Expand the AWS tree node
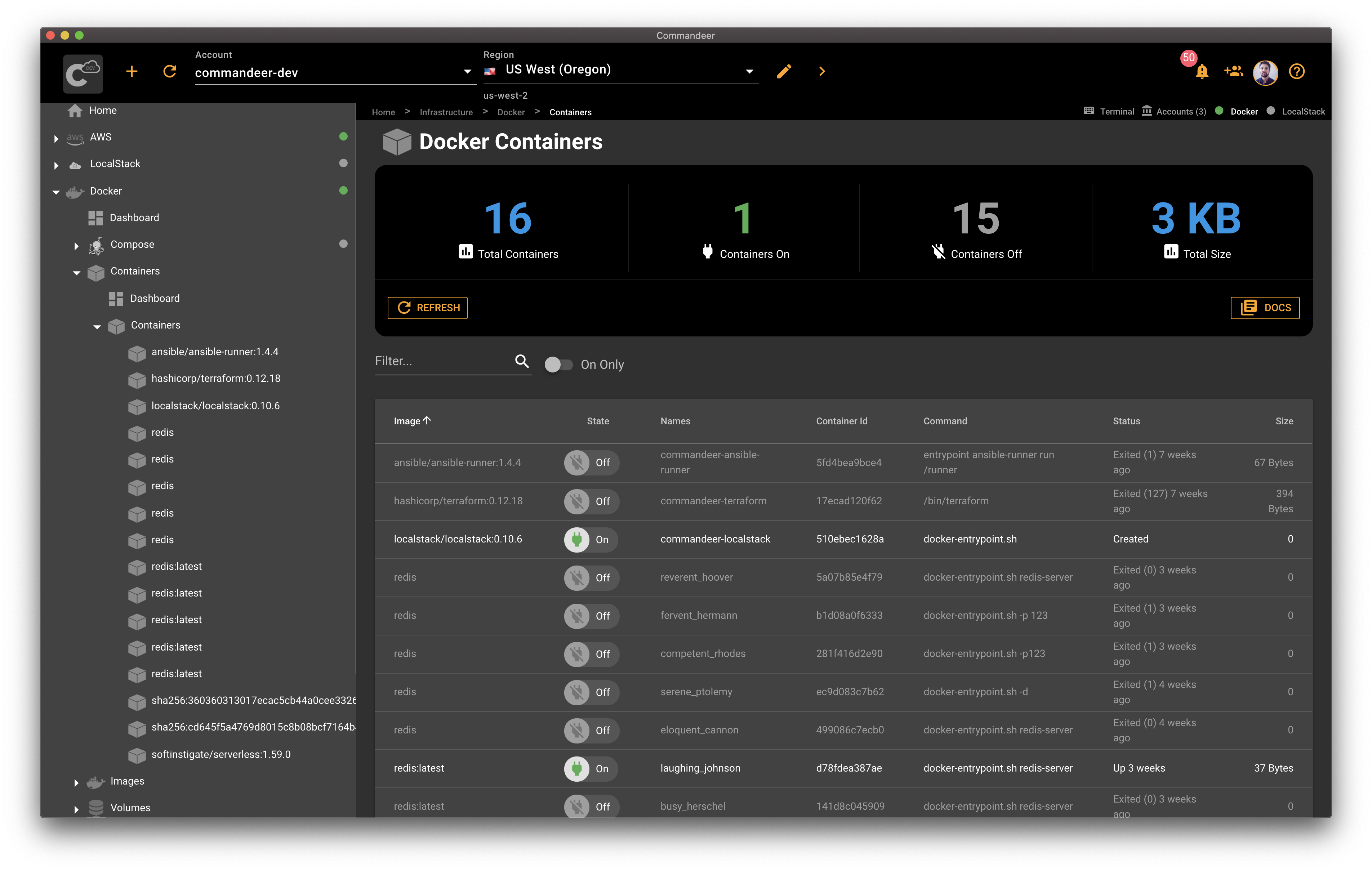The height and width of the screenshot is (871, 1372). (x=56, y=138)
